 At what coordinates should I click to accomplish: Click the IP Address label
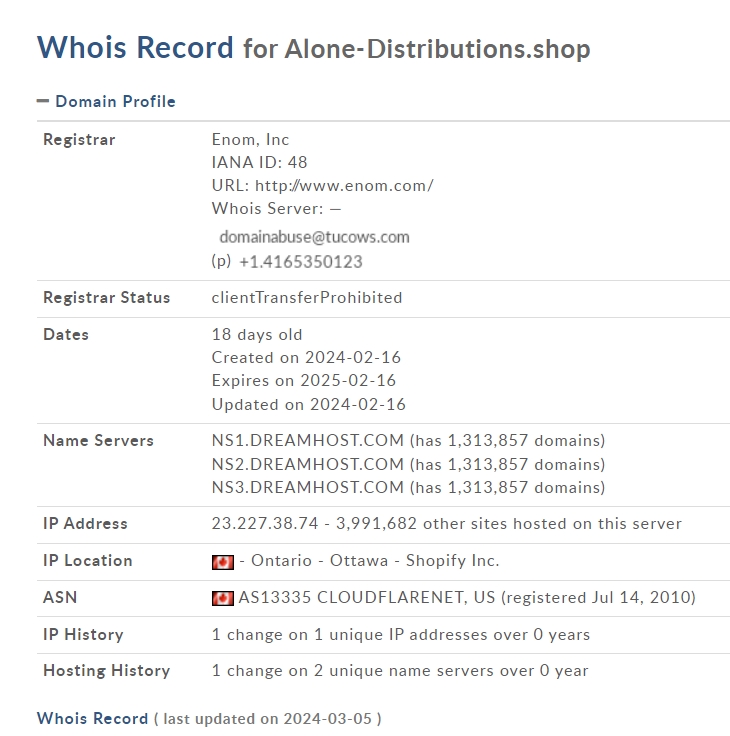coord(85,524)
